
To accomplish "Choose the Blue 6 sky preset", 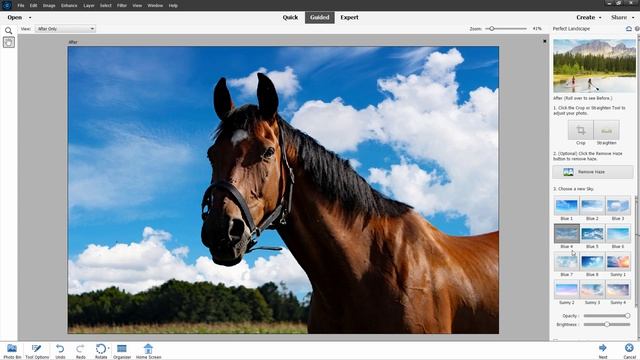I will pyautogui.click(x=618, y=233).
